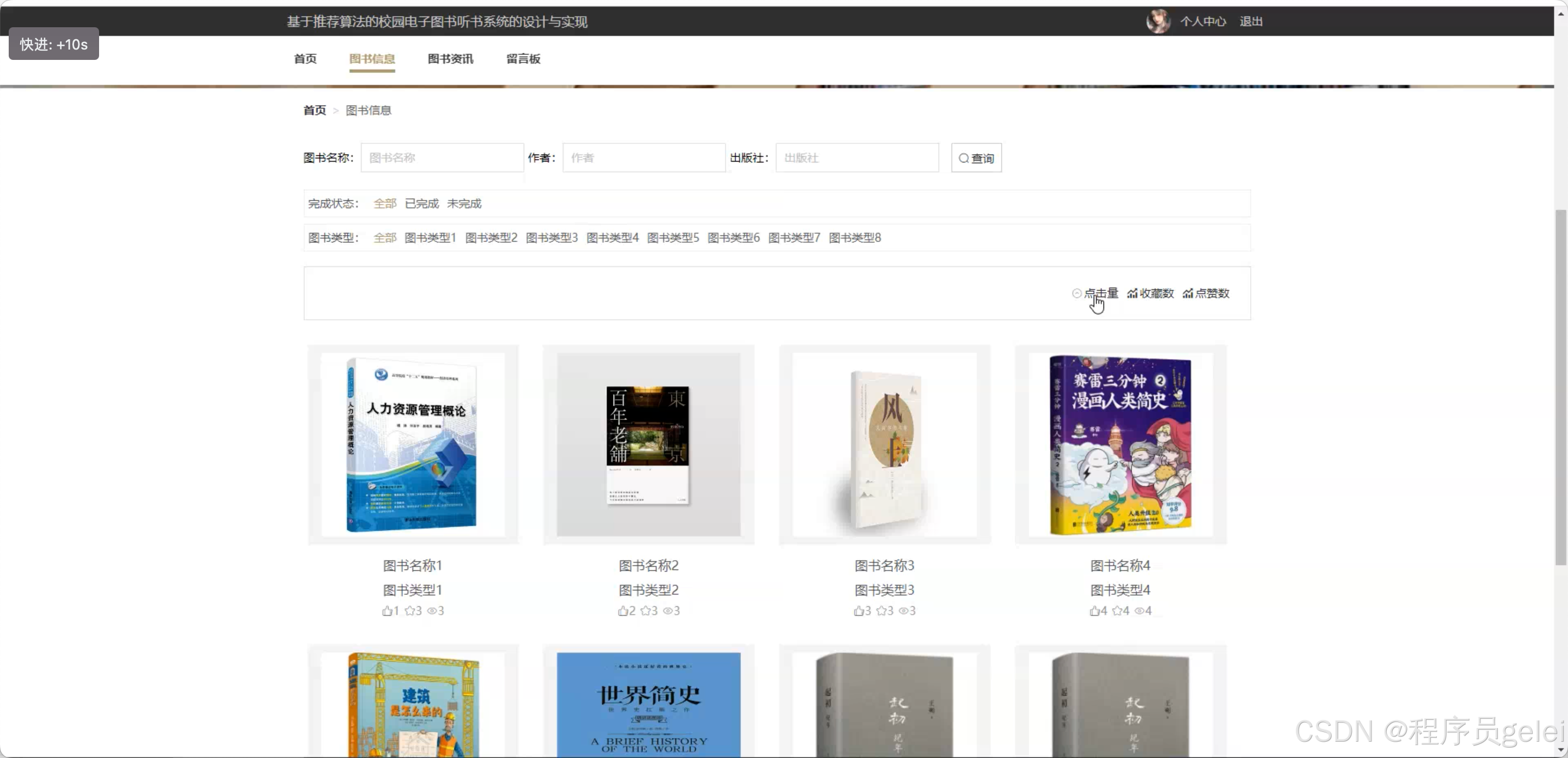This screenshot has height=758, width=1568.
Task: Sort by 收藏数 chart icon
Action: 1131,294
